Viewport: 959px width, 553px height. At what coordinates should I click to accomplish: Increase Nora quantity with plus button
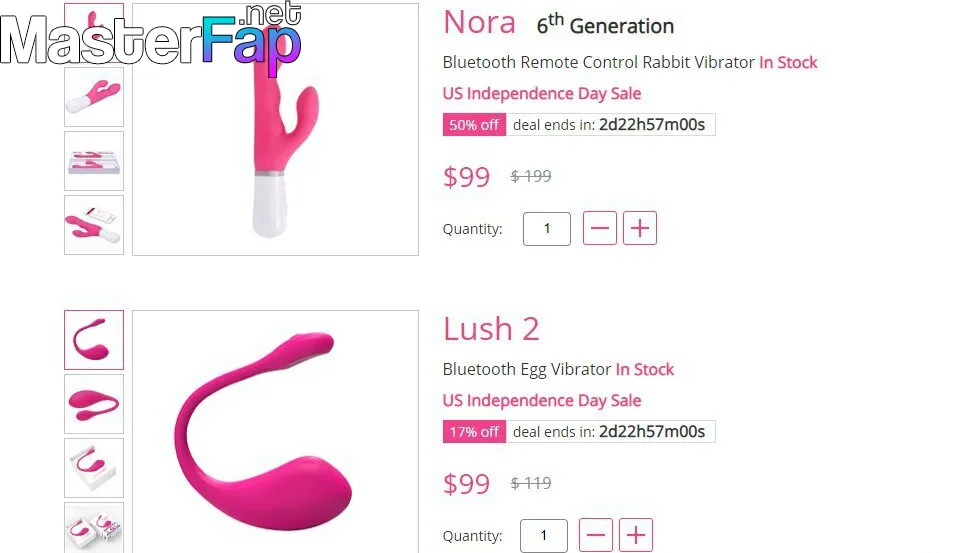640,229
